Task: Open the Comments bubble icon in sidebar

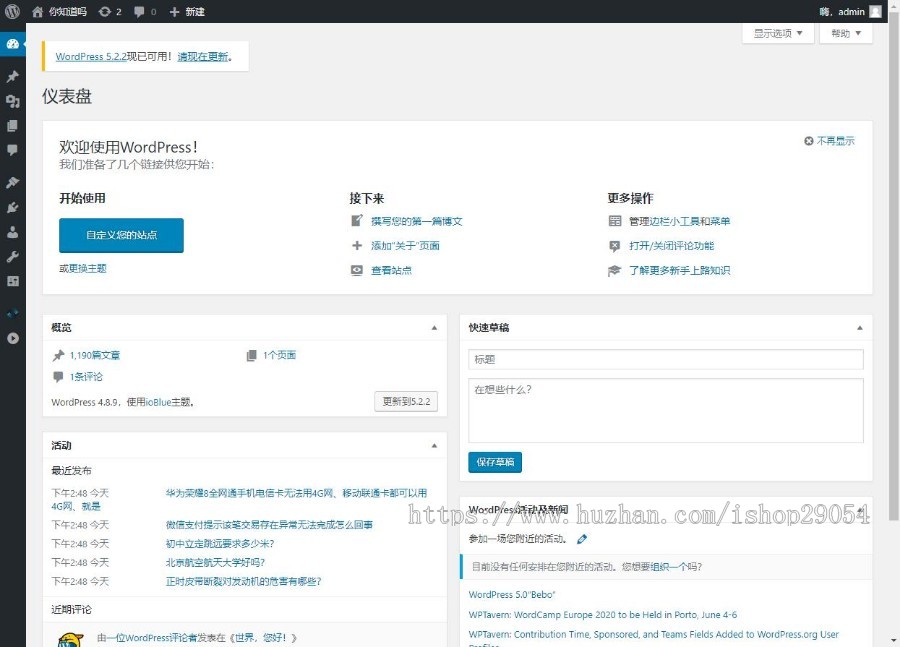Action: [11, 150]
